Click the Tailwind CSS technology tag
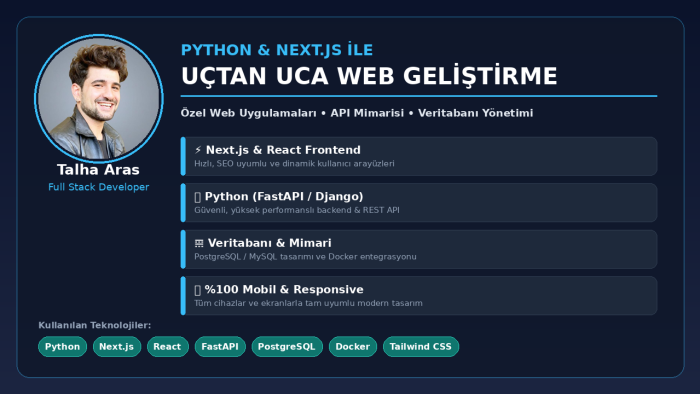Viewport: 700px width, 394px height. (421, 347)
